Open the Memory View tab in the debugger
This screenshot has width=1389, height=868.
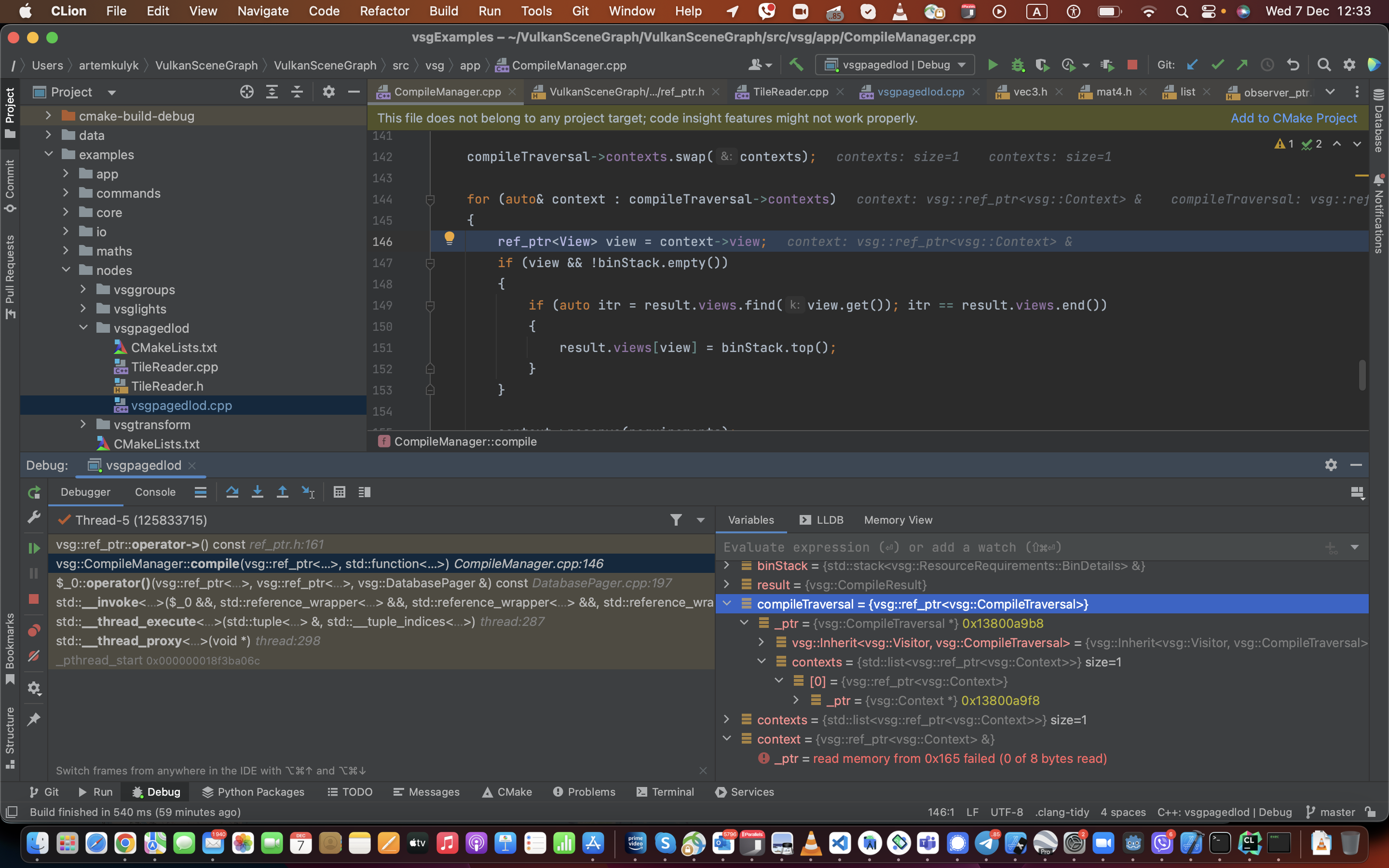pos(897,520)
